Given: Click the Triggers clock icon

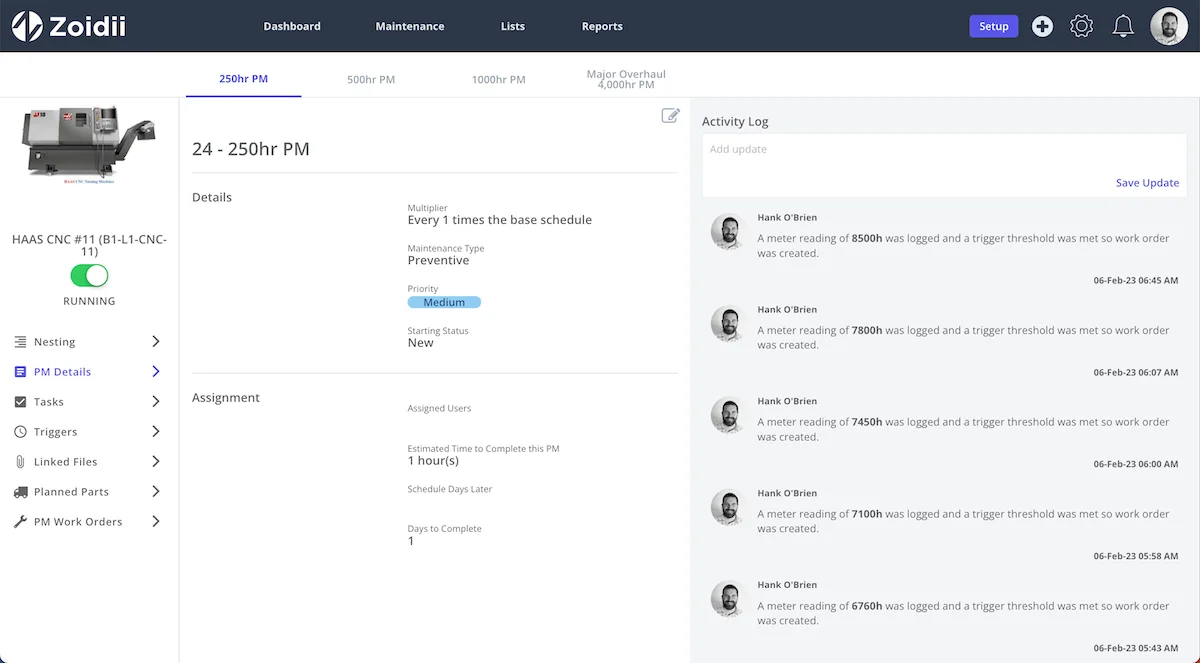Looking at the screenshot, I should pyautogui.click(x=20, y=432).
